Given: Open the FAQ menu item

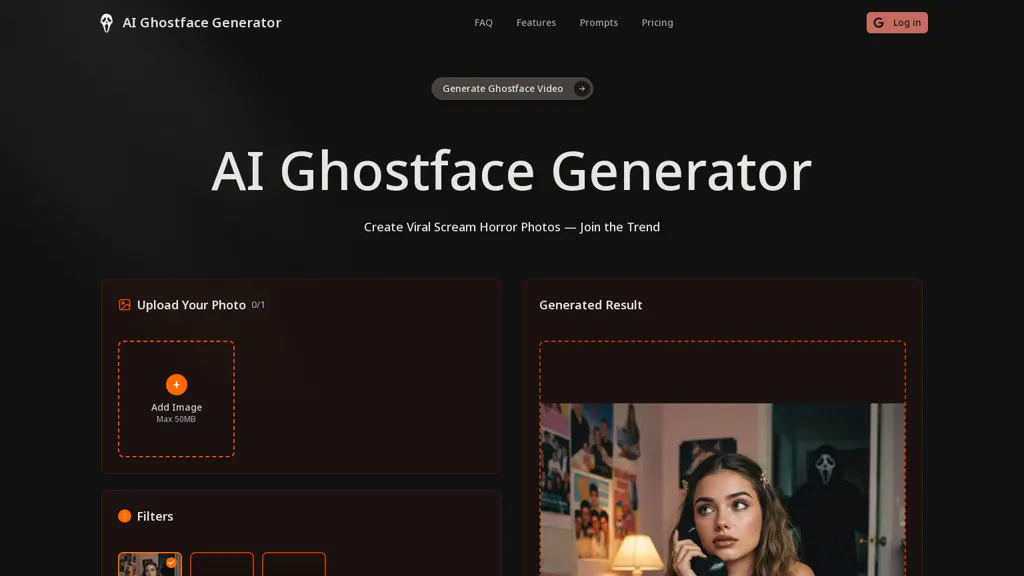Looking at the screenshot, I should coord(483,23).
